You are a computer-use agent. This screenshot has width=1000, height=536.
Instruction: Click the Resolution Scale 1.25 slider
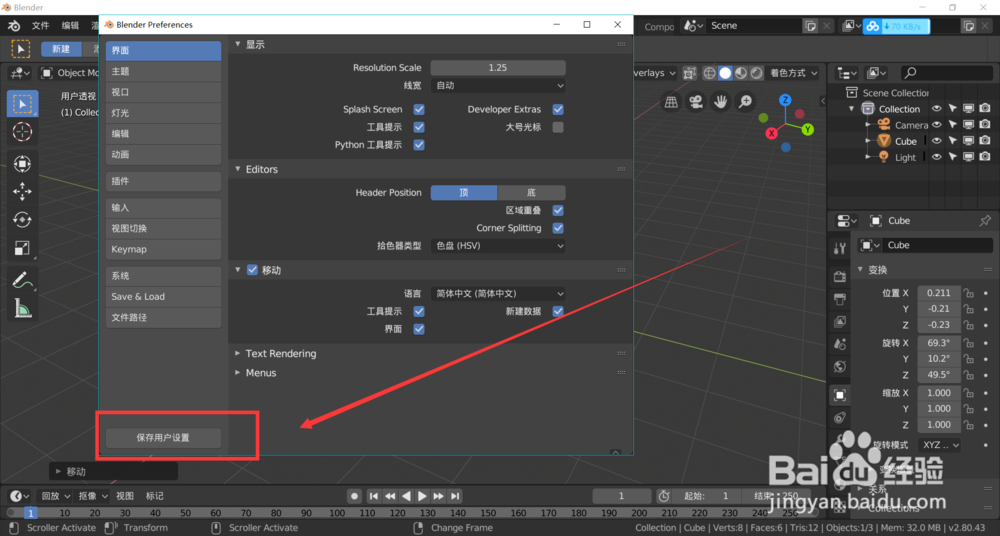498,68
